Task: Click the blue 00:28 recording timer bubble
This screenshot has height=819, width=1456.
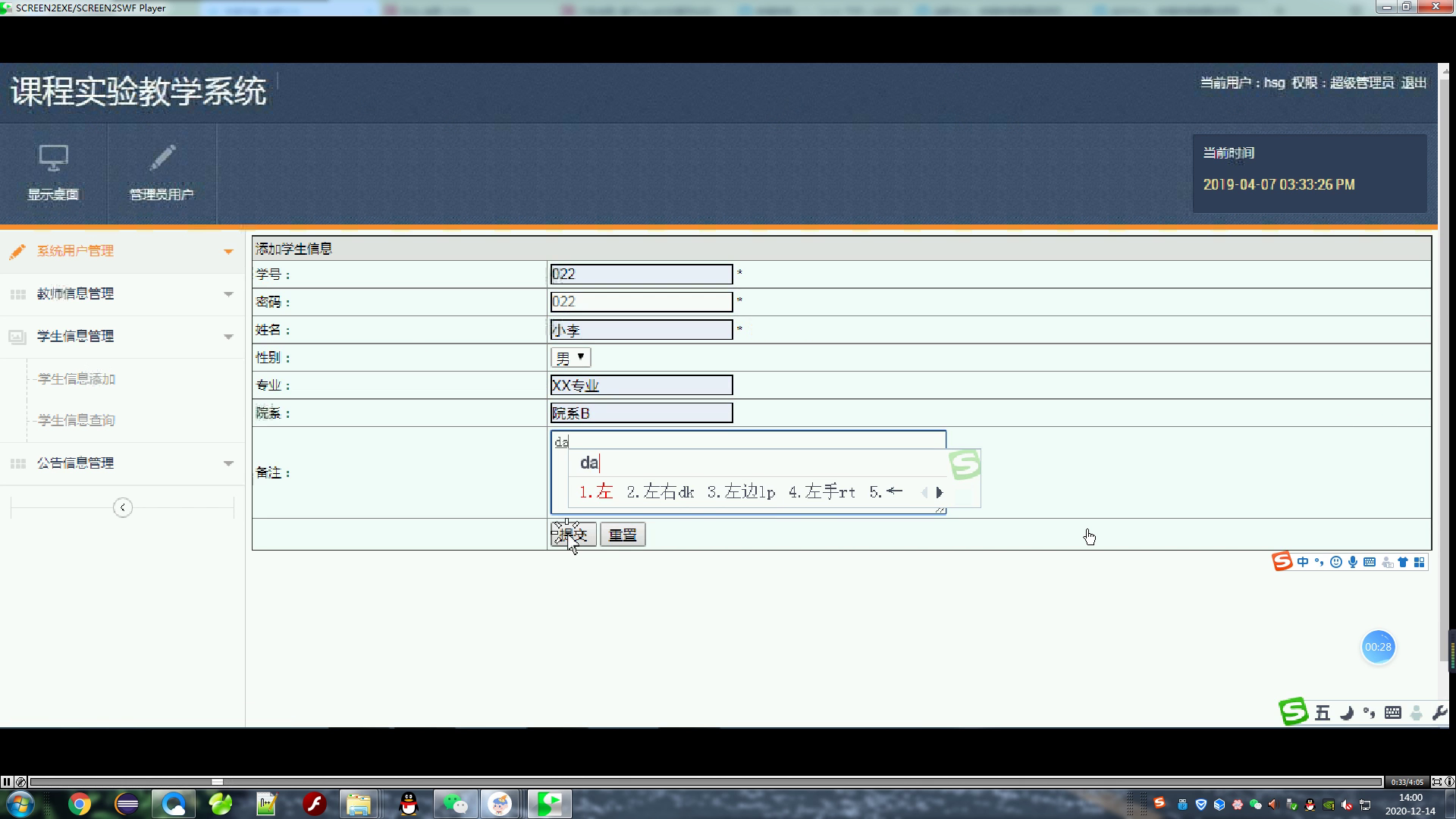Action: tap(1378, 647)
